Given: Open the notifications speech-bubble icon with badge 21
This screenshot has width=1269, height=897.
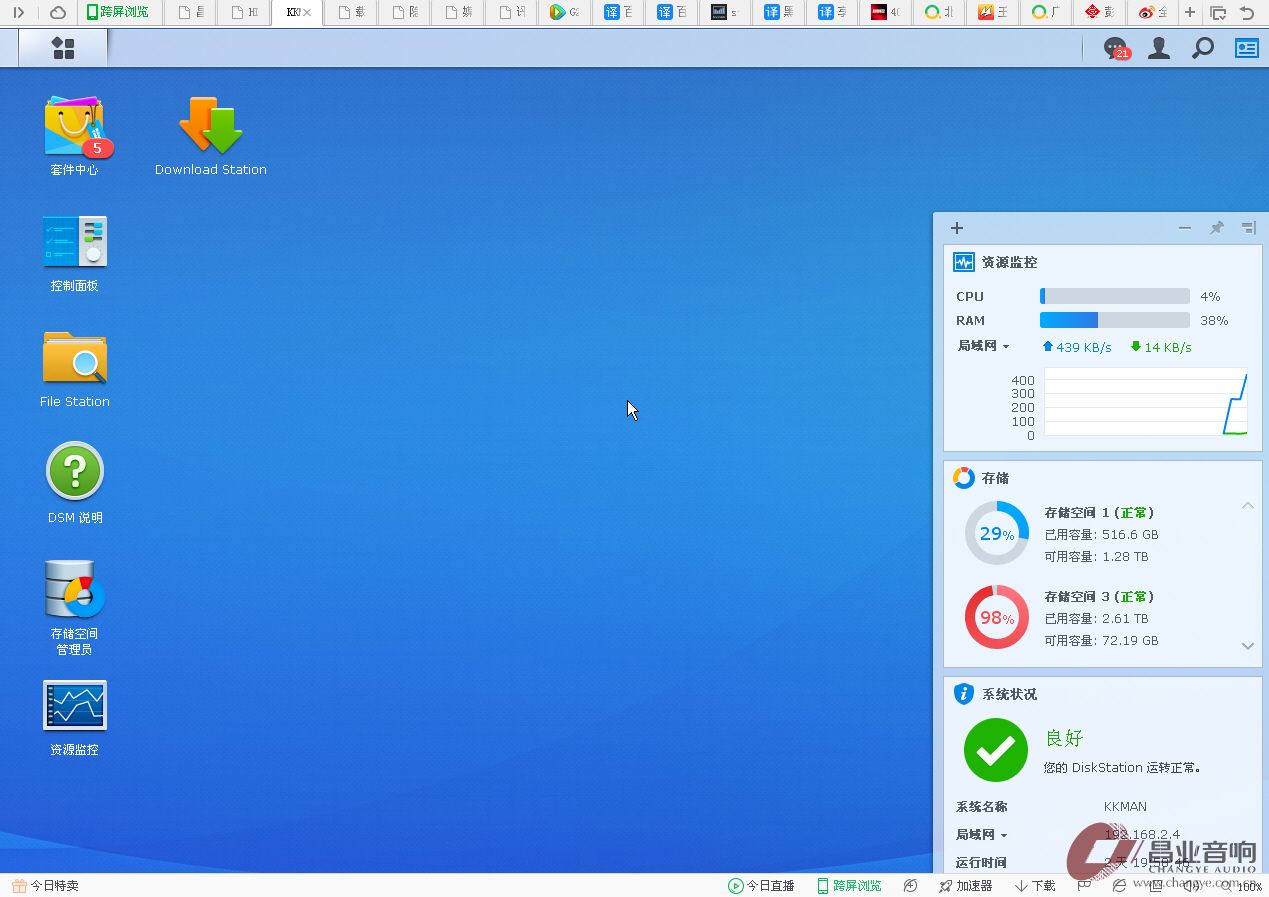Looking at the screenshot, I should tap(1115, 48).
